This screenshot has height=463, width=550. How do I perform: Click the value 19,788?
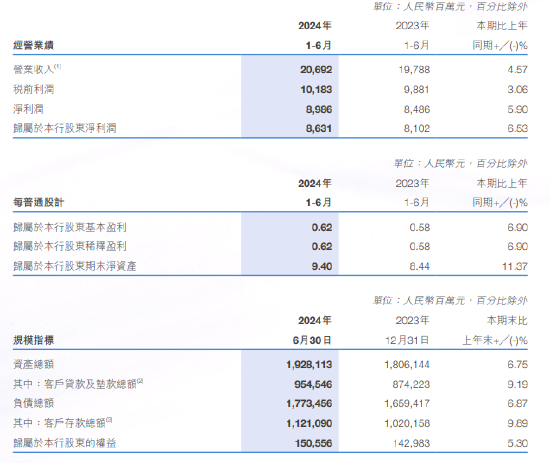[414, 70]
